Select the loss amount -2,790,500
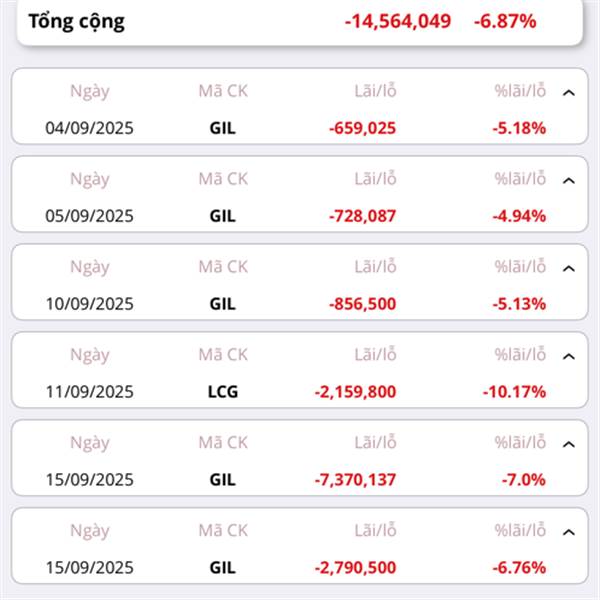600x600 pixels. pyautogui.click(x=355, y=567)
